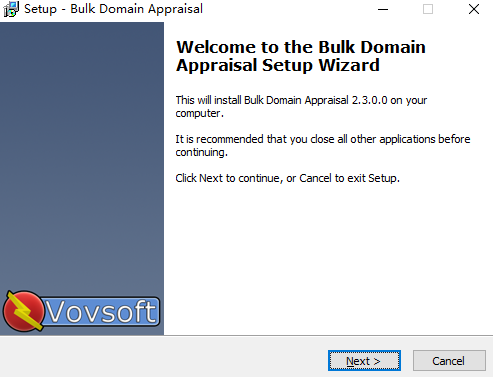Image resolution: width=493 pixels, height=377 pixels.
Task: Click the grayed-out maximize button
Action: pyautogui.click(x=428, y=9)
